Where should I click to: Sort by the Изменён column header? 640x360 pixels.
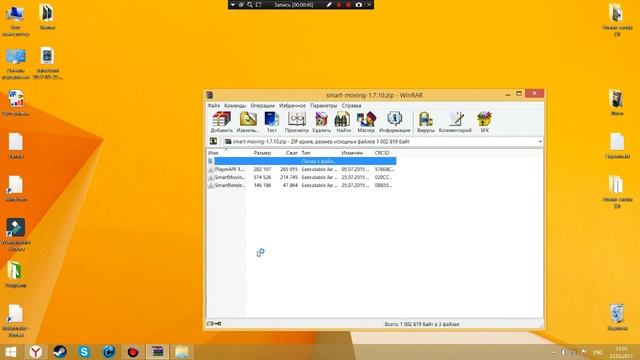coord(352,153)
